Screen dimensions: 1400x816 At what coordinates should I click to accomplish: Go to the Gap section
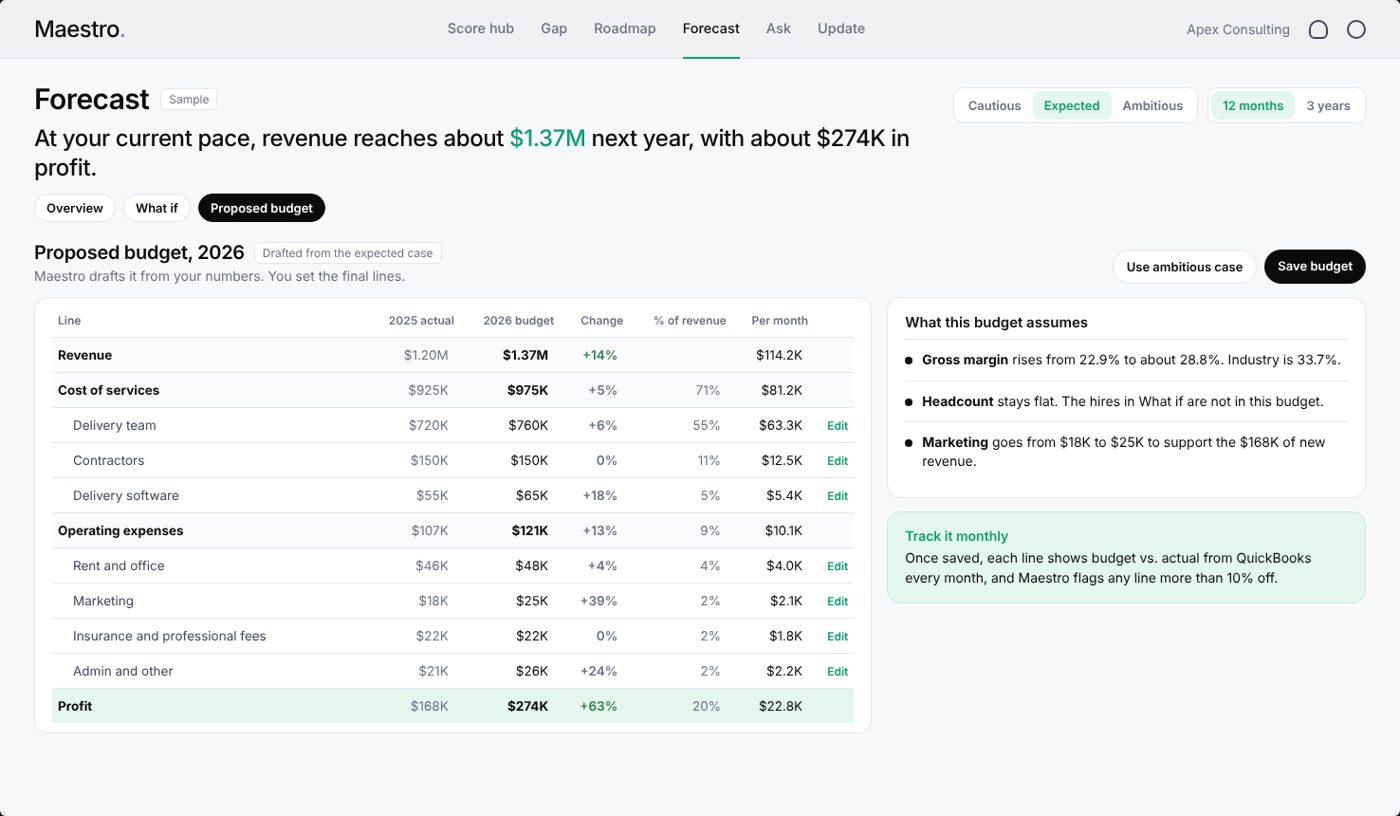click(554, 29)
